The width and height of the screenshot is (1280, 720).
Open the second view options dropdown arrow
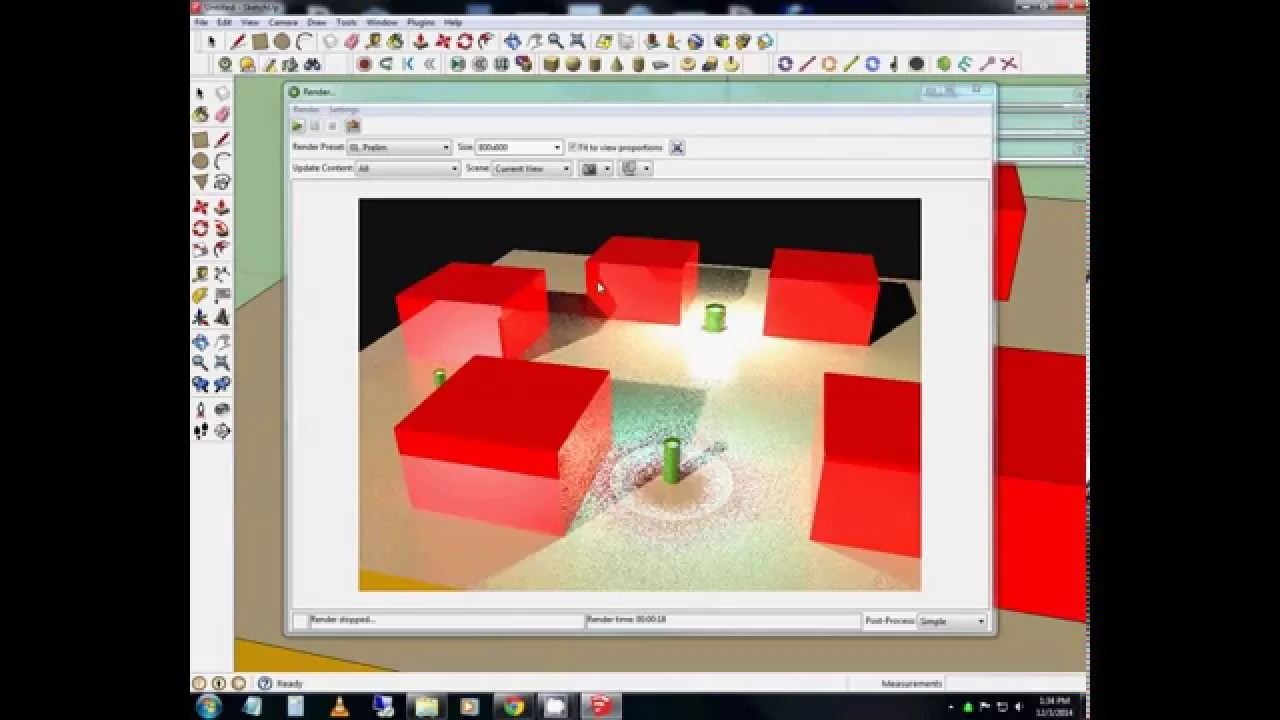pos(647,168)
